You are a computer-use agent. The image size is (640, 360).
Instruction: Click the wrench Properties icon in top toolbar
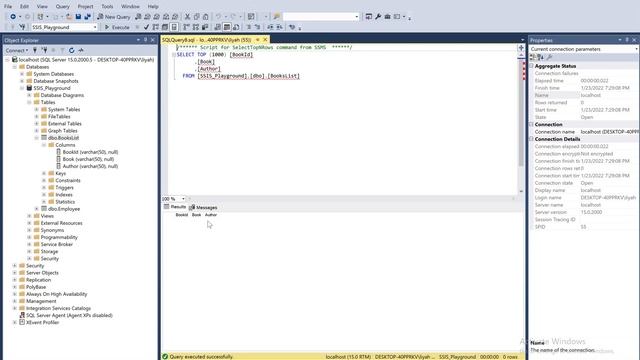click(x=378, y=17)
